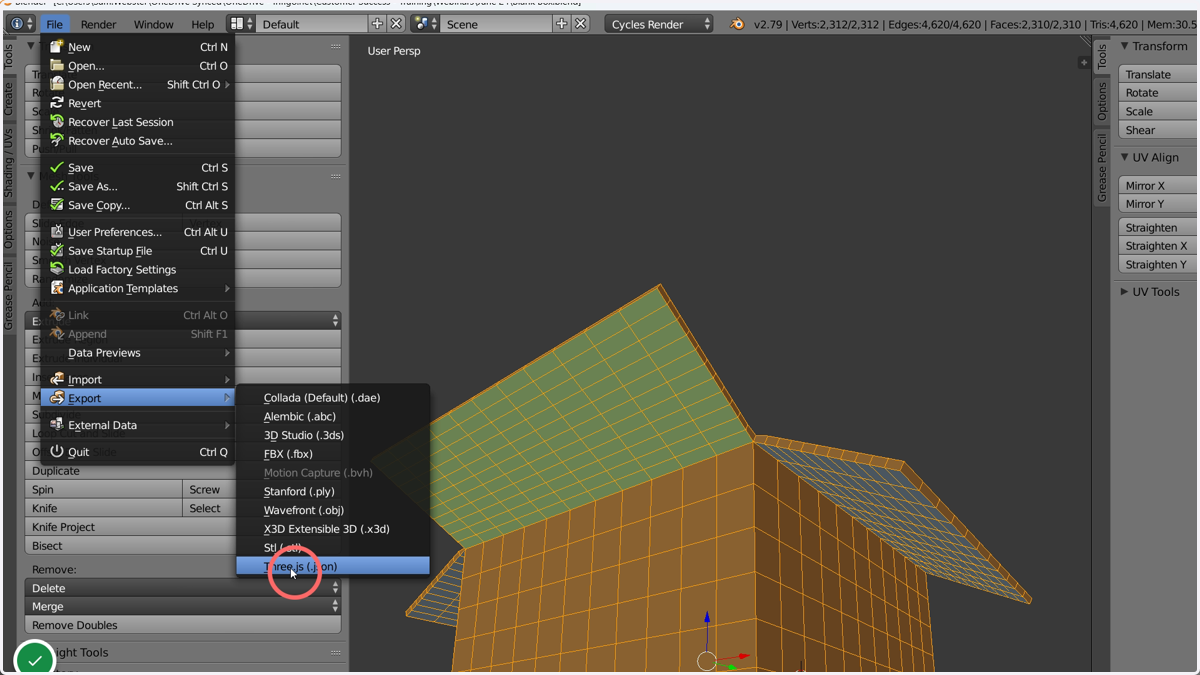This screenshot has width=1200, height=675.
Task: Expand the Import submenu
Action: click(x=137, y=380)
